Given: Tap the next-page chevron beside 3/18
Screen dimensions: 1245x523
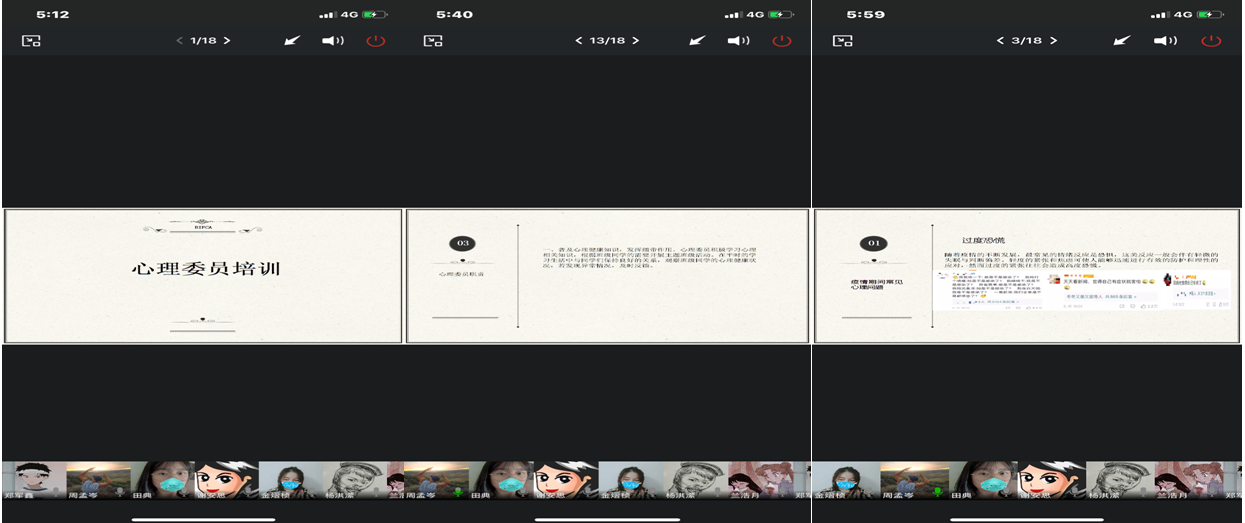Looking at the screenshot, I should [1053, 41].
